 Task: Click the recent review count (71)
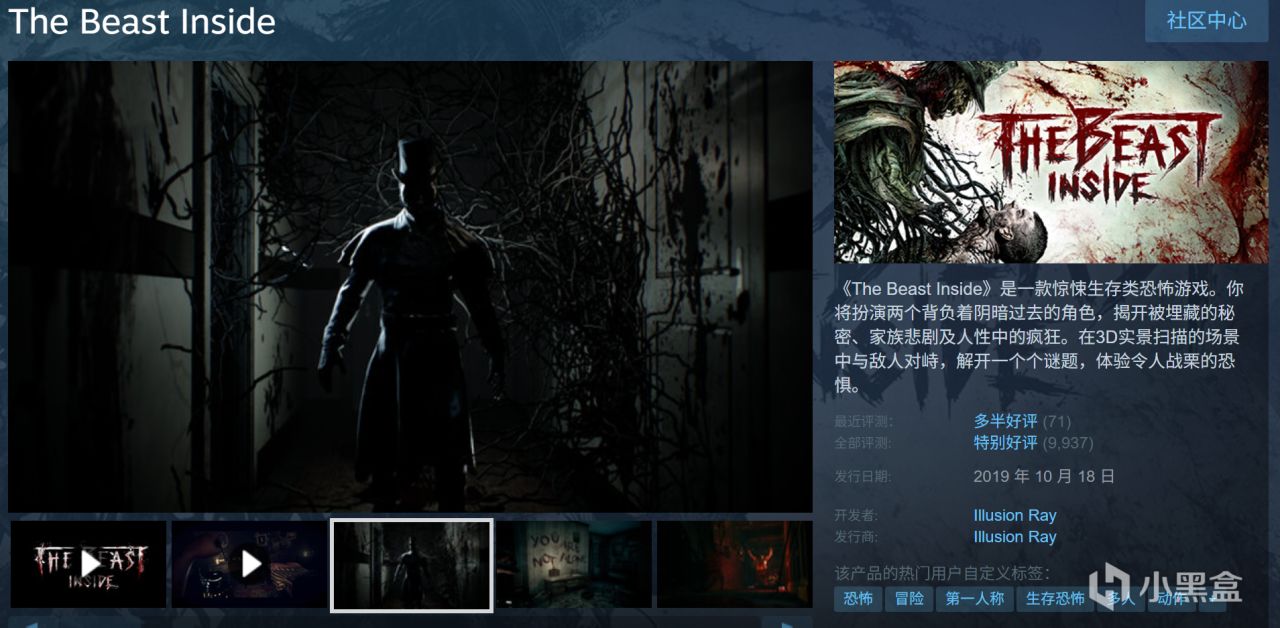(1056, 422)
